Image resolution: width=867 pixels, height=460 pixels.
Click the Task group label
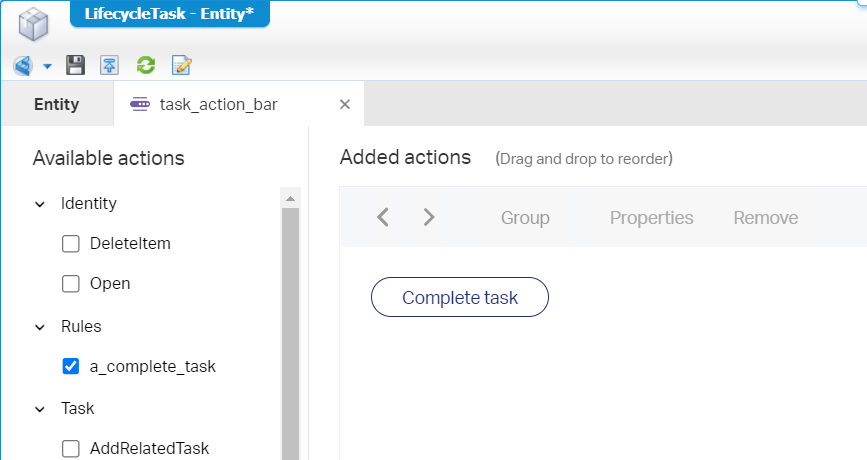[78, 408]
